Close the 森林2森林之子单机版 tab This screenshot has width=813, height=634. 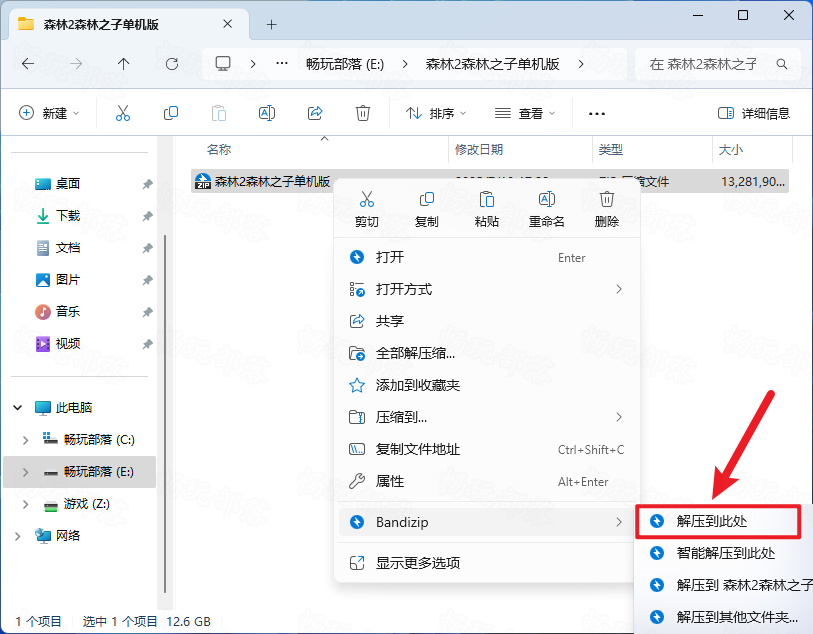click(x=228, y=24)
